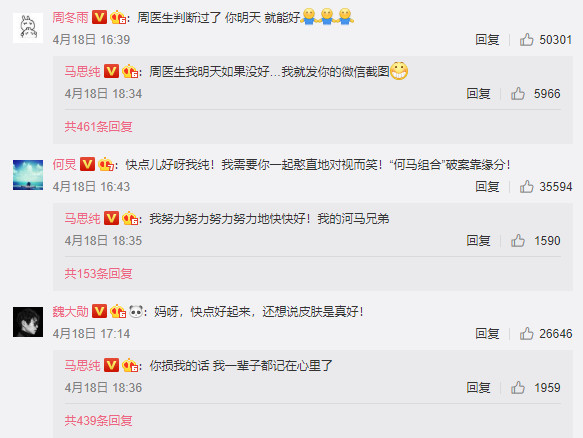Screen dimensions: 583x438
Task: Like 马思纯's reply with 1959 likes
Action: 518,388
